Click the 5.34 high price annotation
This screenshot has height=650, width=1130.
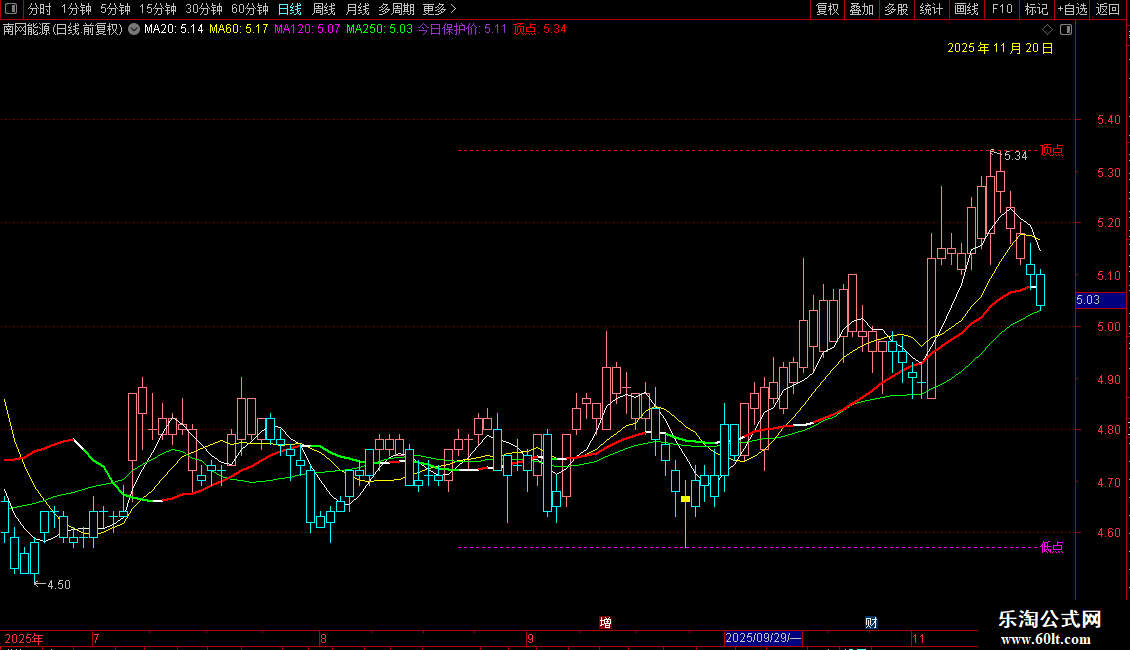pos(1015,156)
